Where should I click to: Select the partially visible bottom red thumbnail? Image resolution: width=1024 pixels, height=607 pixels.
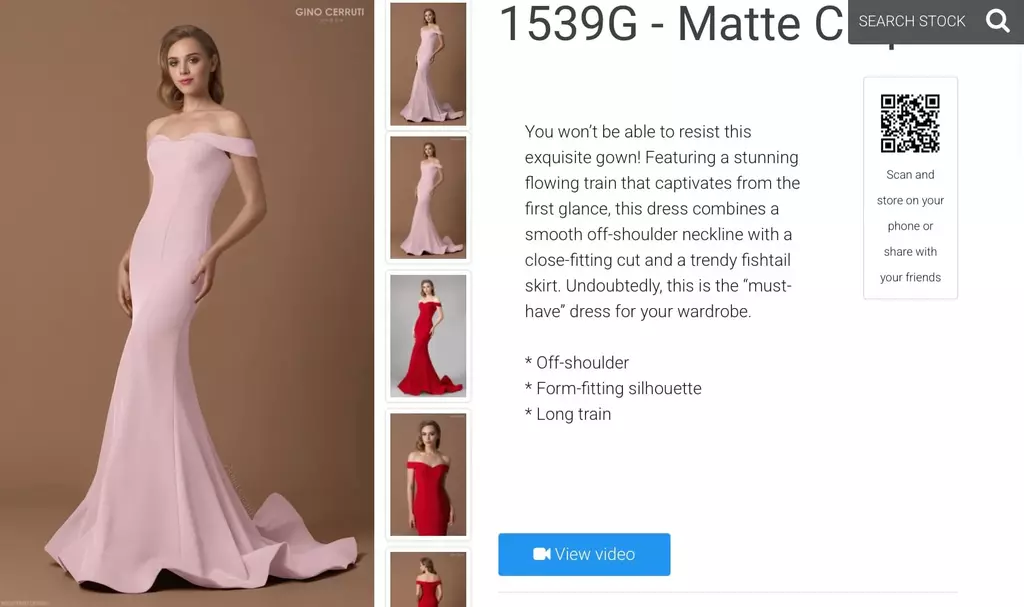tap(428, 580)
